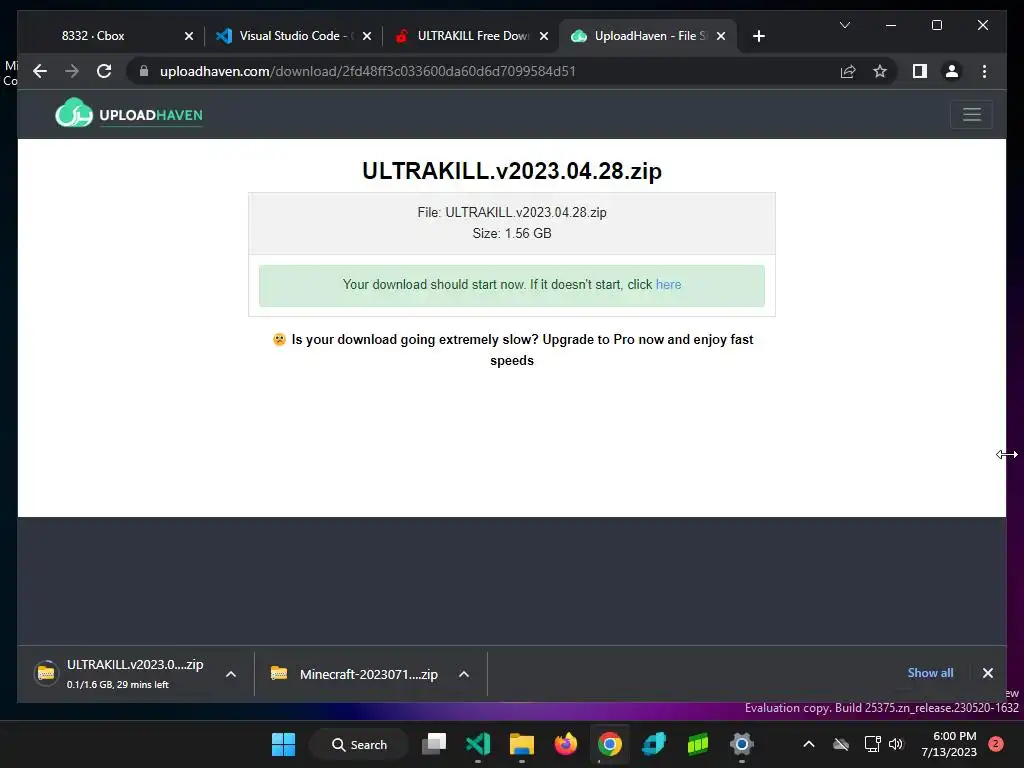This screenshot has width=1024, height=768.
Task: Open the UploadHaven hamburger menu
Action: click(971, 115)
